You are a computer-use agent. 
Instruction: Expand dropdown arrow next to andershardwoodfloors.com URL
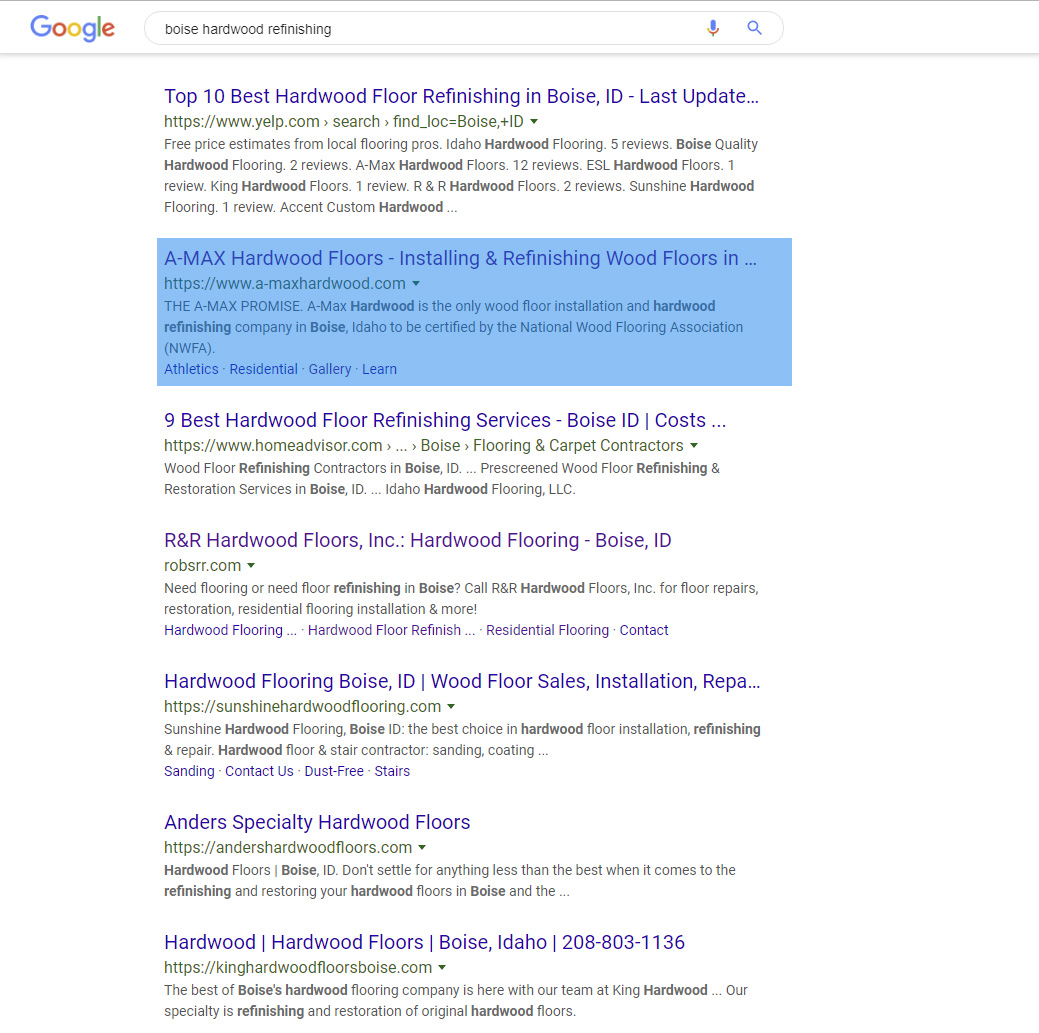click(x=422, y=847)
